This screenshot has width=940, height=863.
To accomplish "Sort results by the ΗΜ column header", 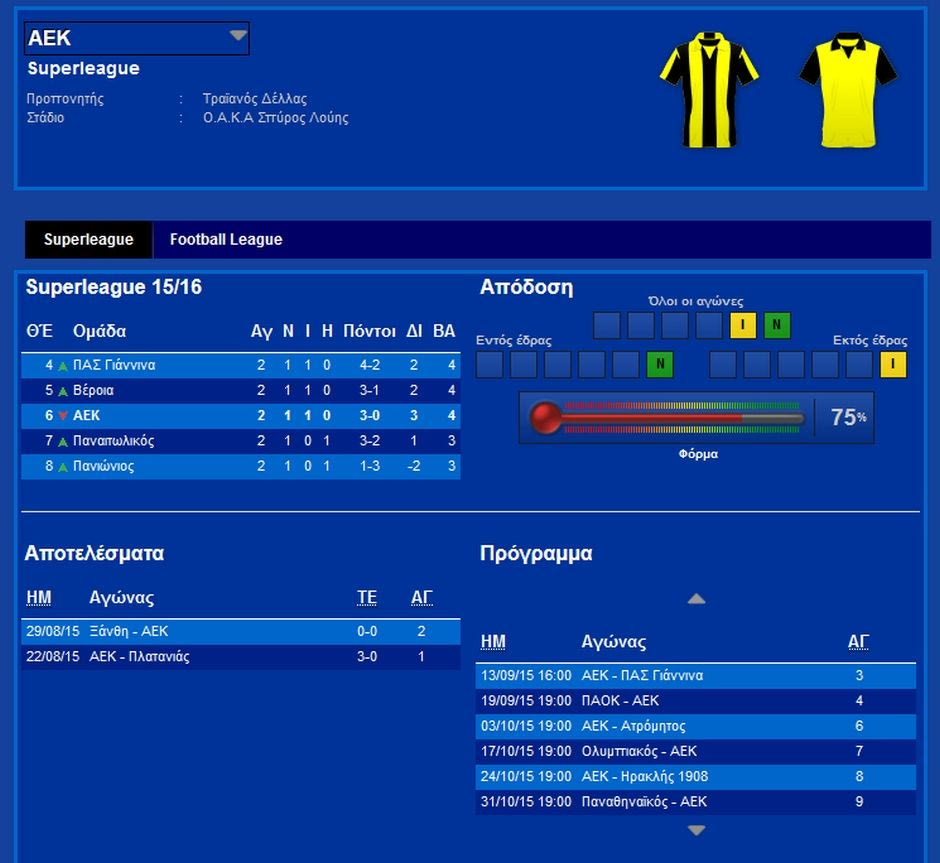I will point(38,598).
